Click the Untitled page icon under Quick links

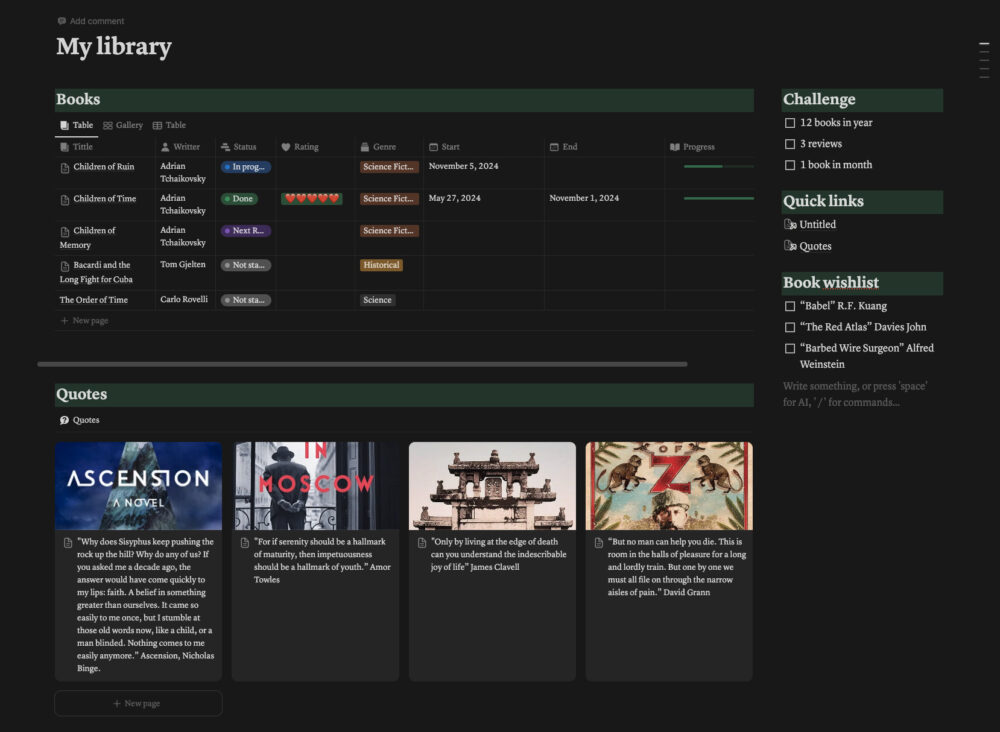pos(791,224)
